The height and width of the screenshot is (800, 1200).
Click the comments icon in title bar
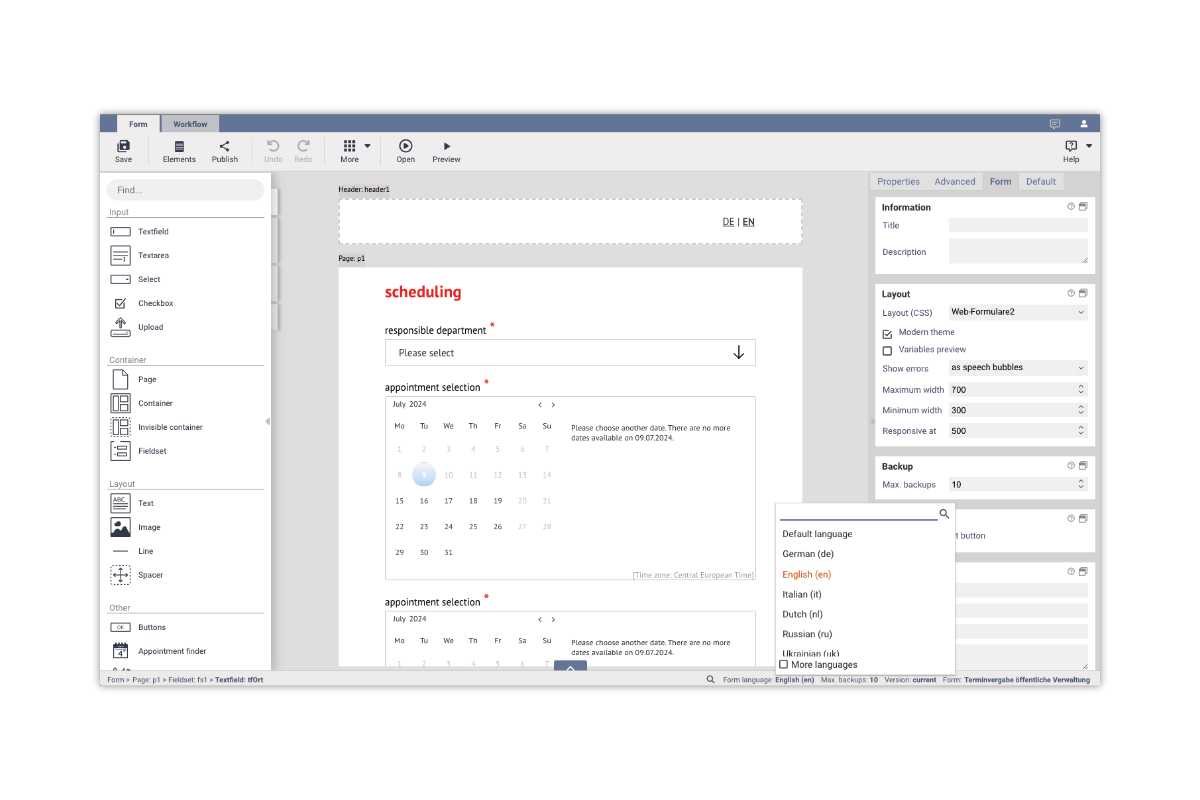coord(1055,124)
